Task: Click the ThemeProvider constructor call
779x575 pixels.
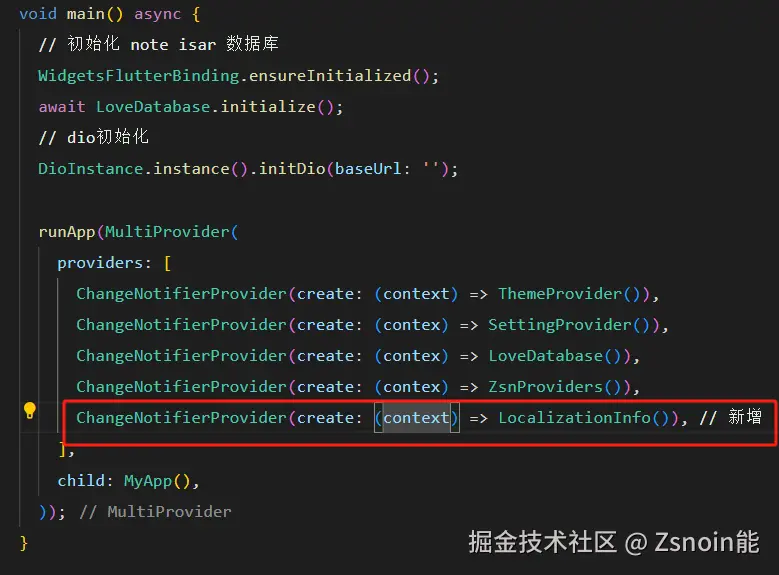Action: coord(569,294)
